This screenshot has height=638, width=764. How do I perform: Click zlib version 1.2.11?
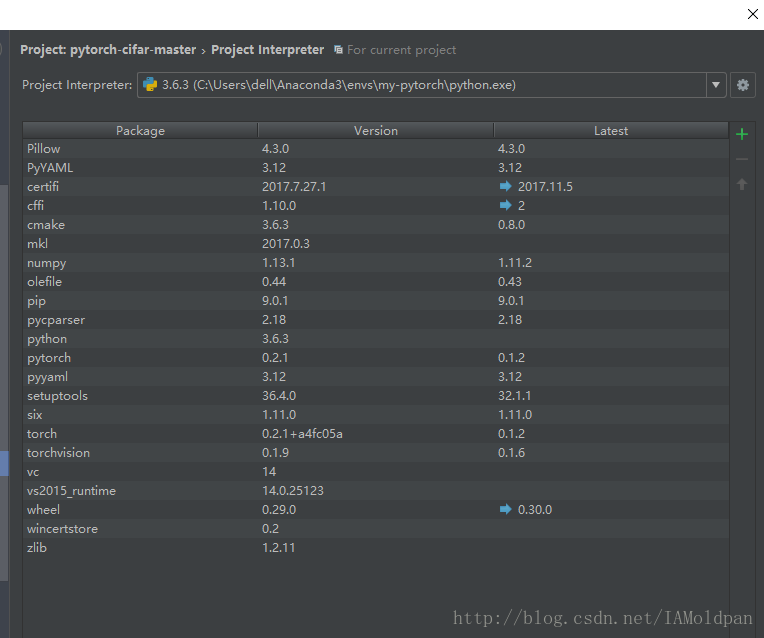278,548
